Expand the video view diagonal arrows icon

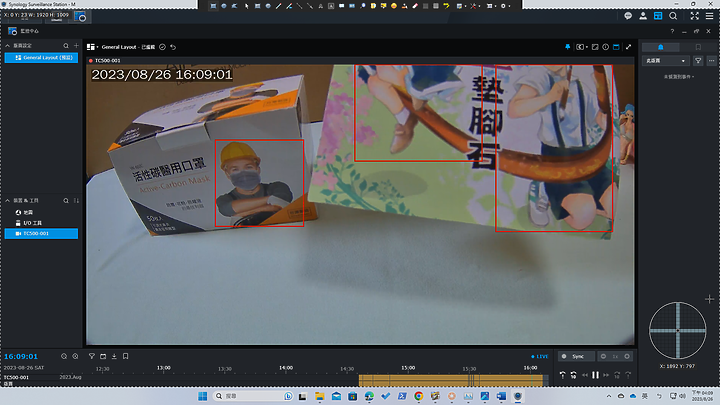click(628, 47)
